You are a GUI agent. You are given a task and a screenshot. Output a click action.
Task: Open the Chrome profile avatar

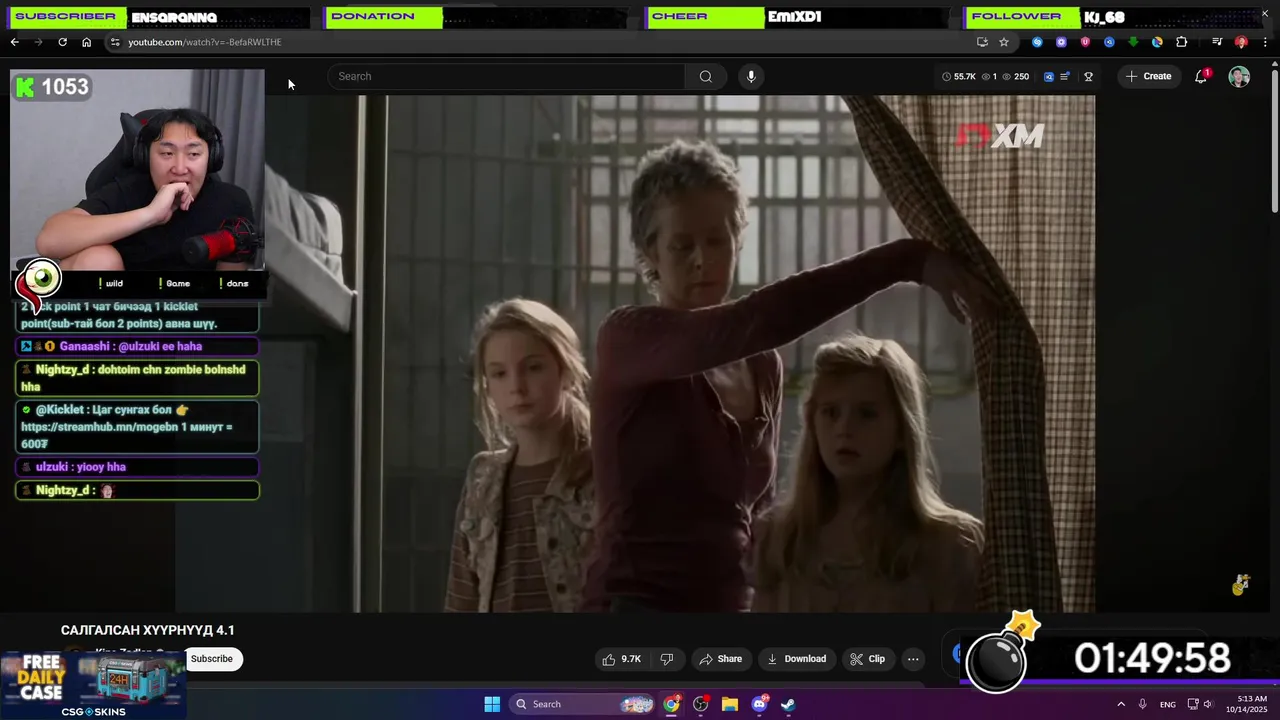click(1241, 42)
